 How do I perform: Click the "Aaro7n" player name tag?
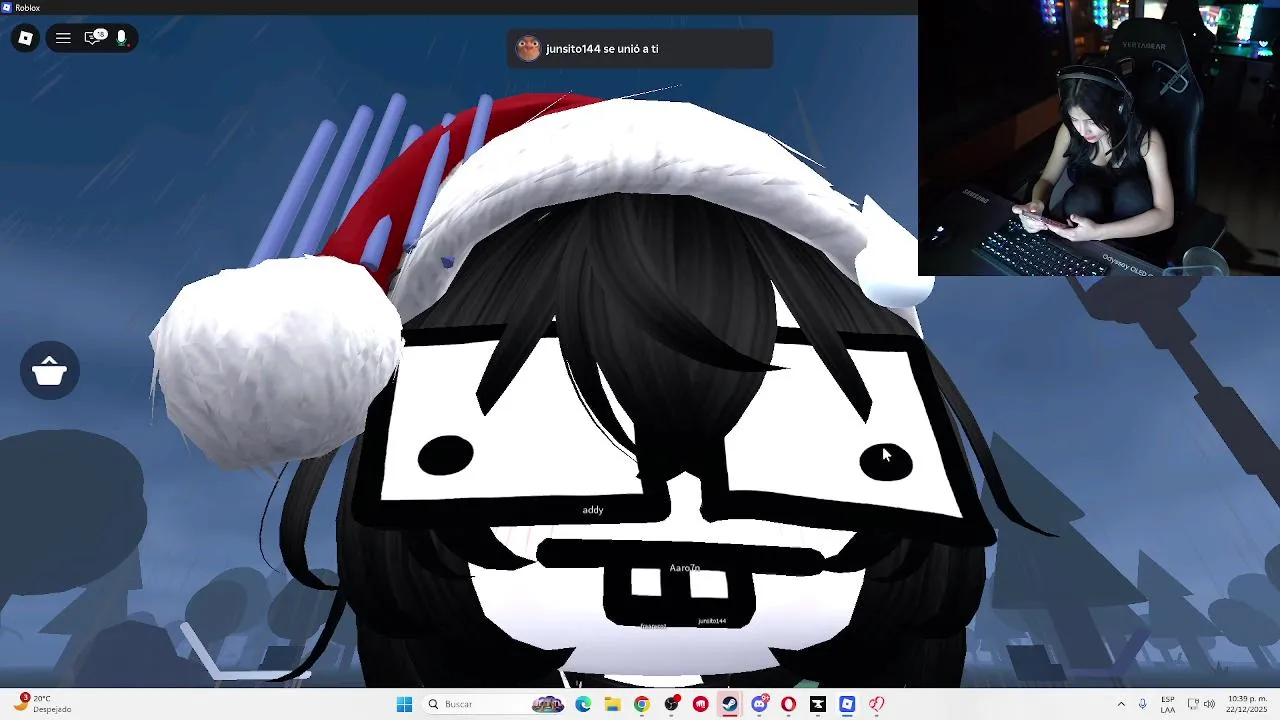point(685,568)
